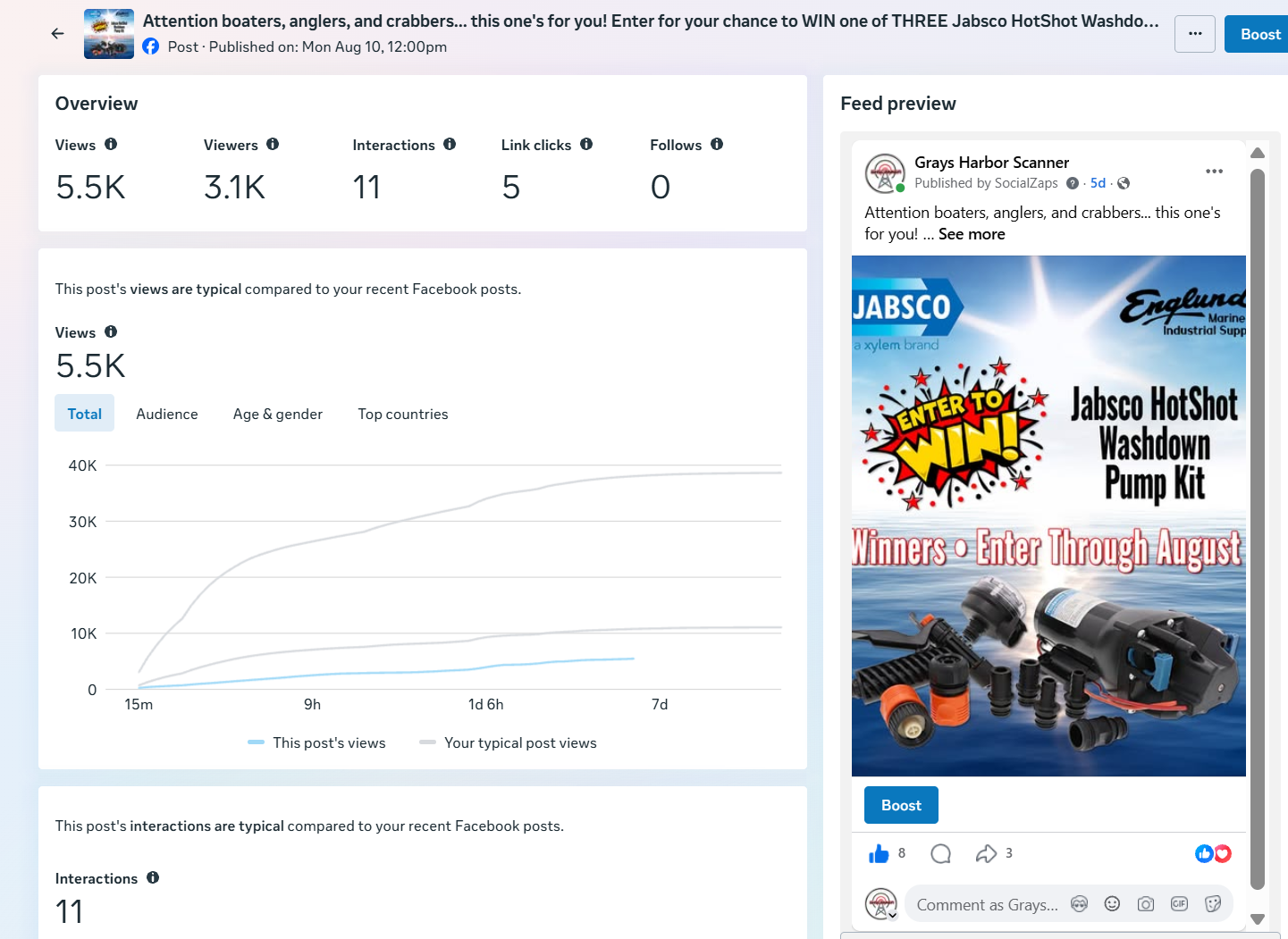The image size is (1288, 939).
Task: Click the like count 8
Action: tap(902, 853)
